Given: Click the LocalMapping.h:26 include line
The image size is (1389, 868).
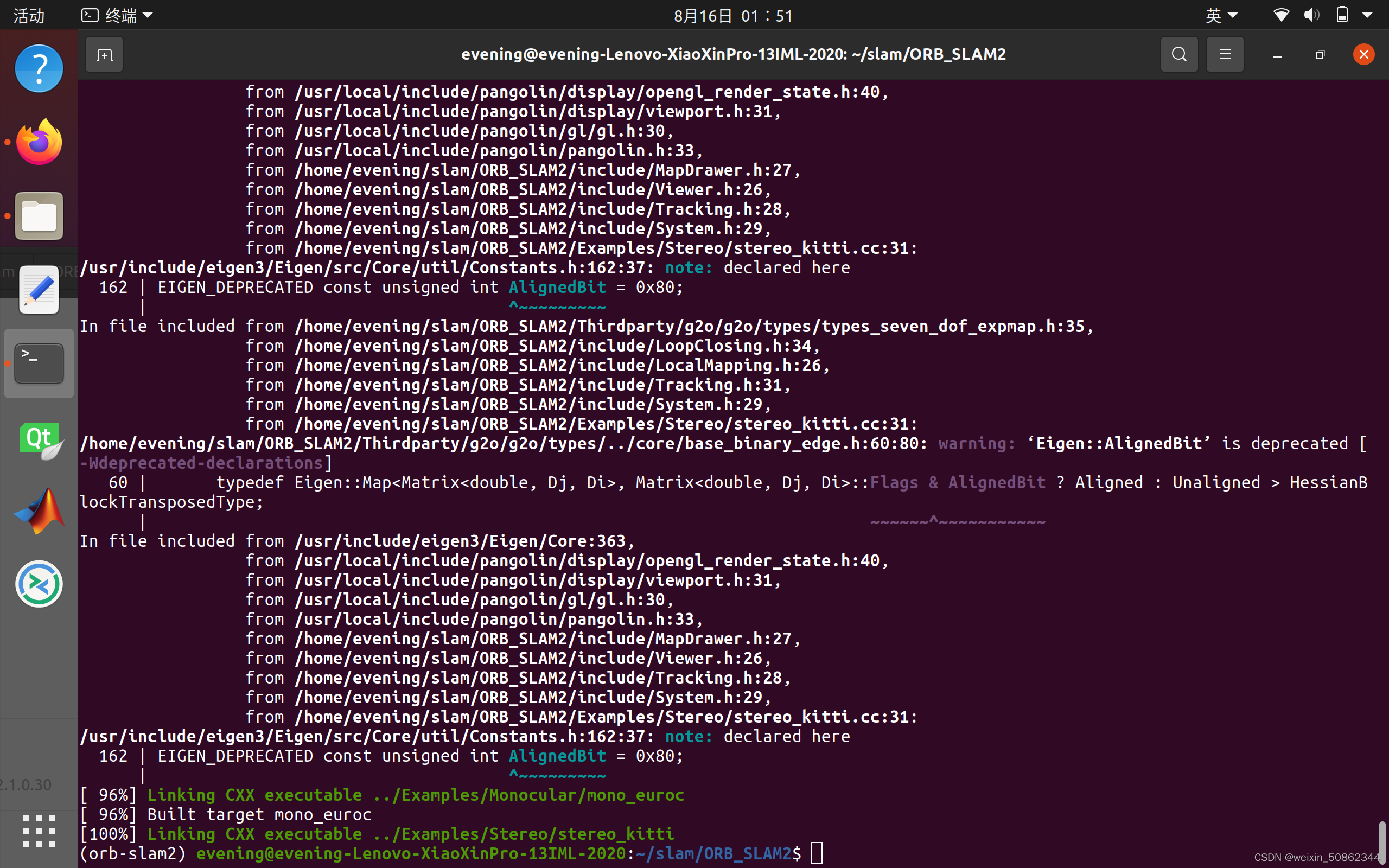Looking at the screenshot, I should [x=538, y=365].
